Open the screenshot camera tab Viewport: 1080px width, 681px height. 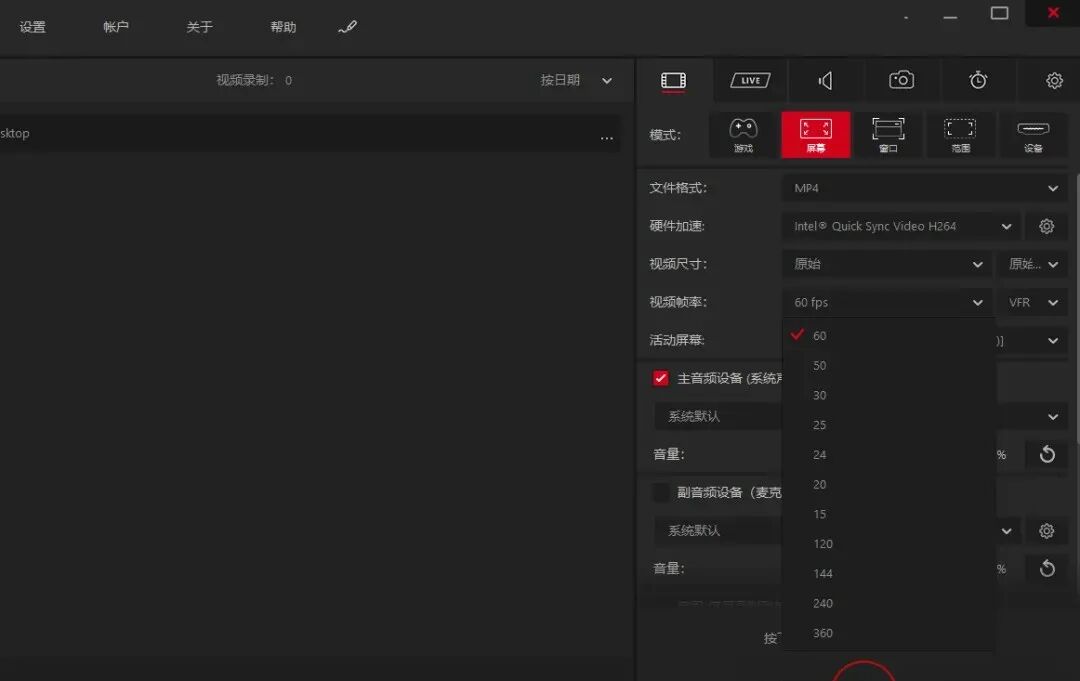tap(901, 80)
